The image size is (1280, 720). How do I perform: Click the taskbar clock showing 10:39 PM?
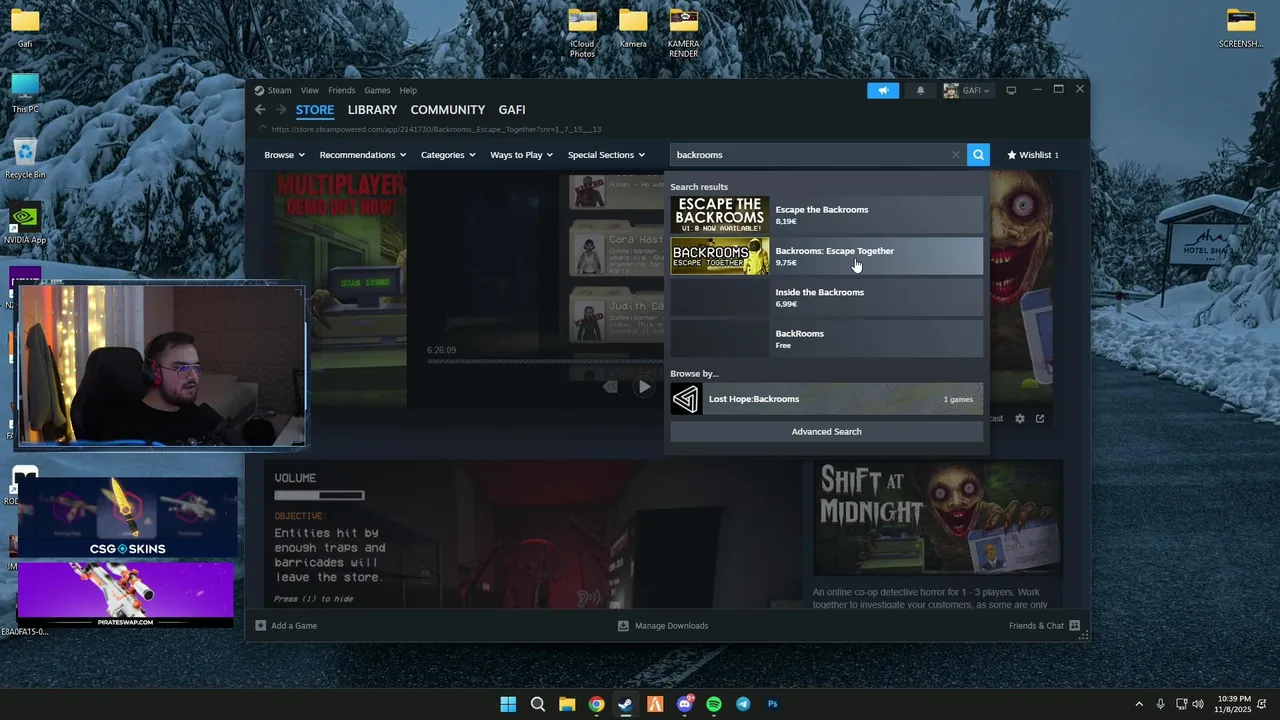(1233, 704)
